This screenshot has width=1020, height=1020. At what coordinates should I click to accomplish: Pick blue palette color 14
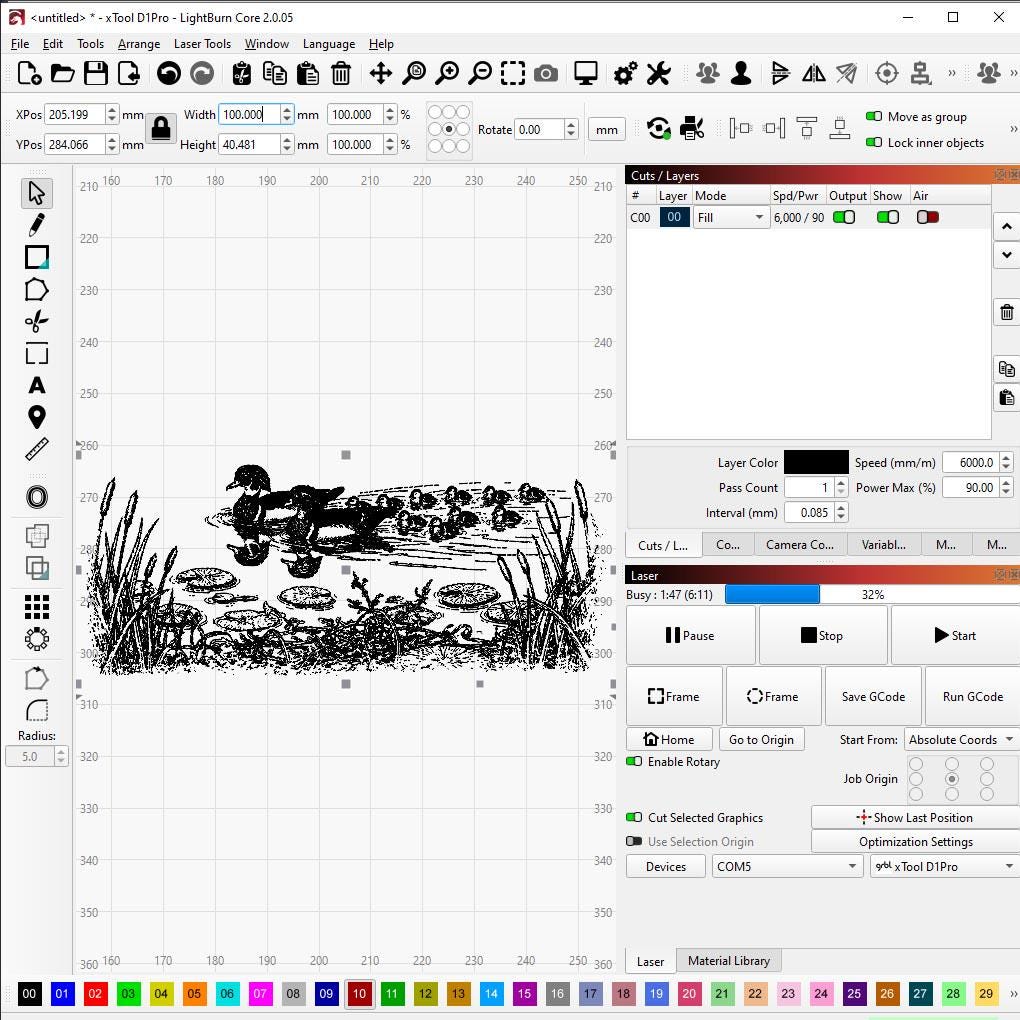(491, 993)
